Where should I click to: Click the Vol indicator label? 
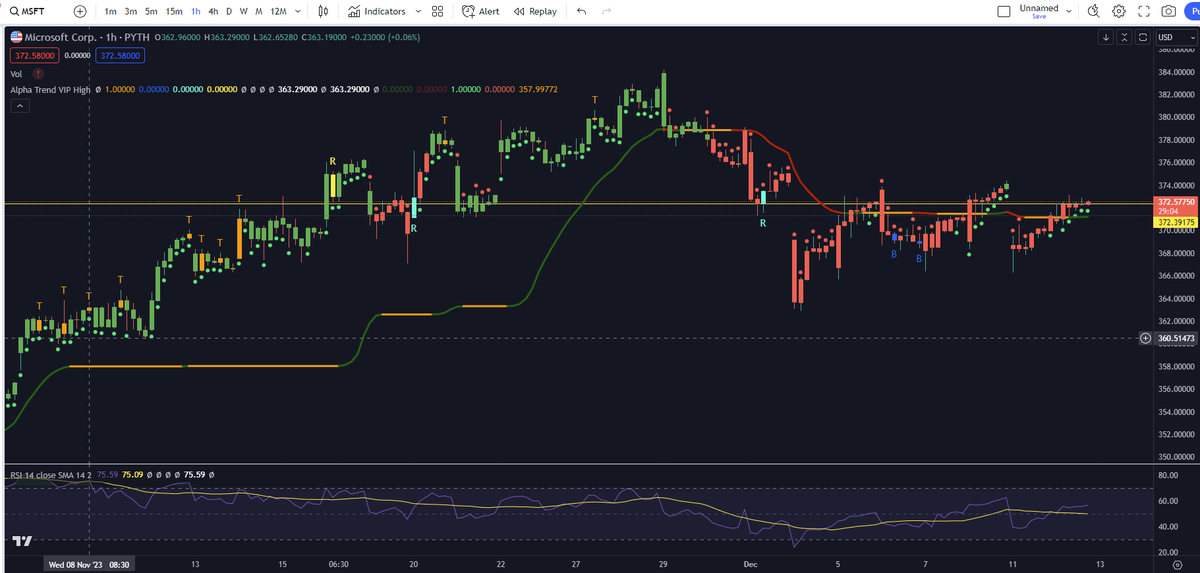tap(16, 74)
